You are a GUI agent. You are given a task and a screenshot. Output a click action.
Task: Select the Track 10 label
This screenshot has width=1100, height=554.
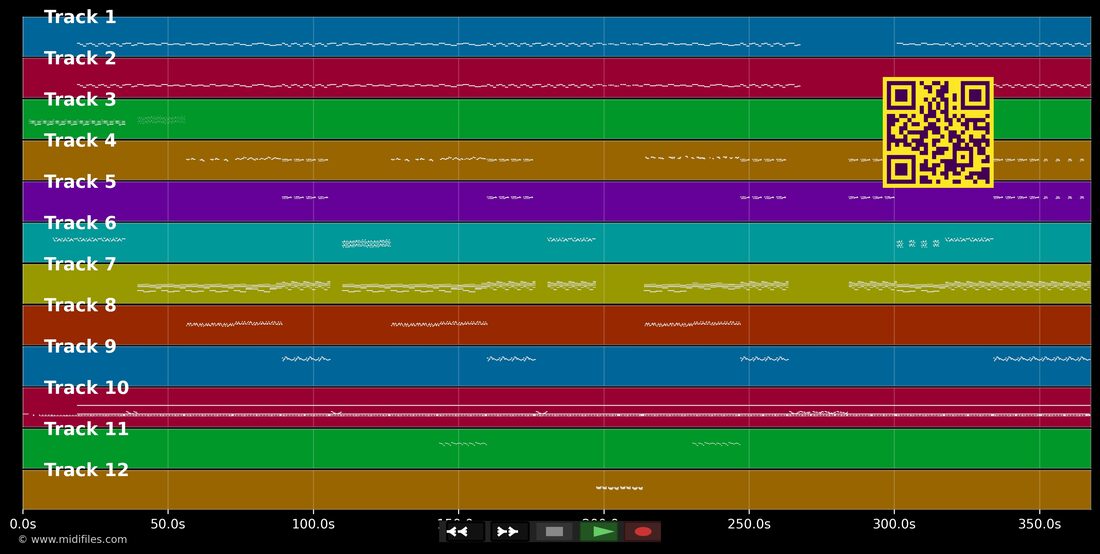pyautogui.click(x=86, y=388)
